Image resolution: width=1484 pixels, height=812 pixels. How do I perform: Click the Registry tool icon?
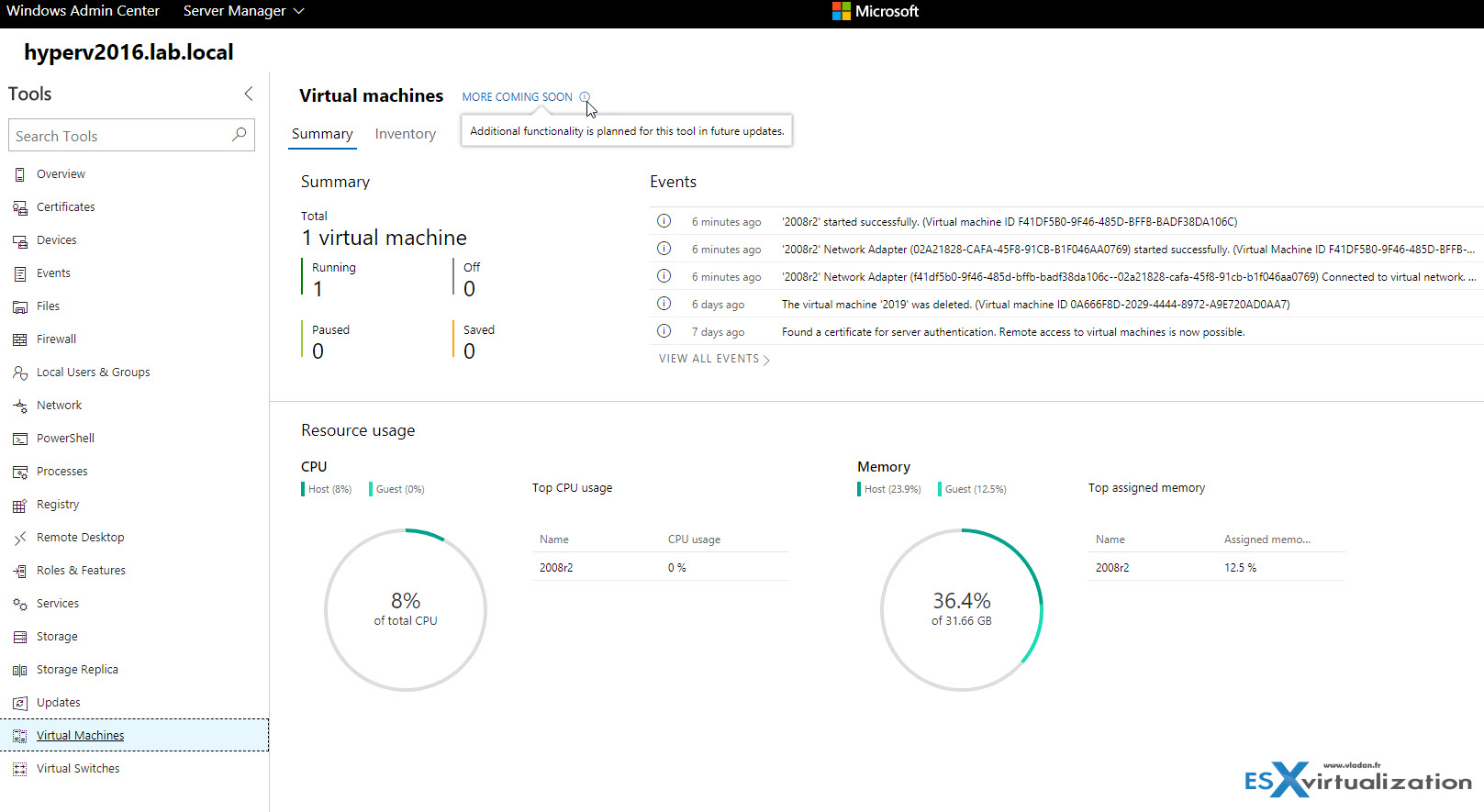coord(19,505)
